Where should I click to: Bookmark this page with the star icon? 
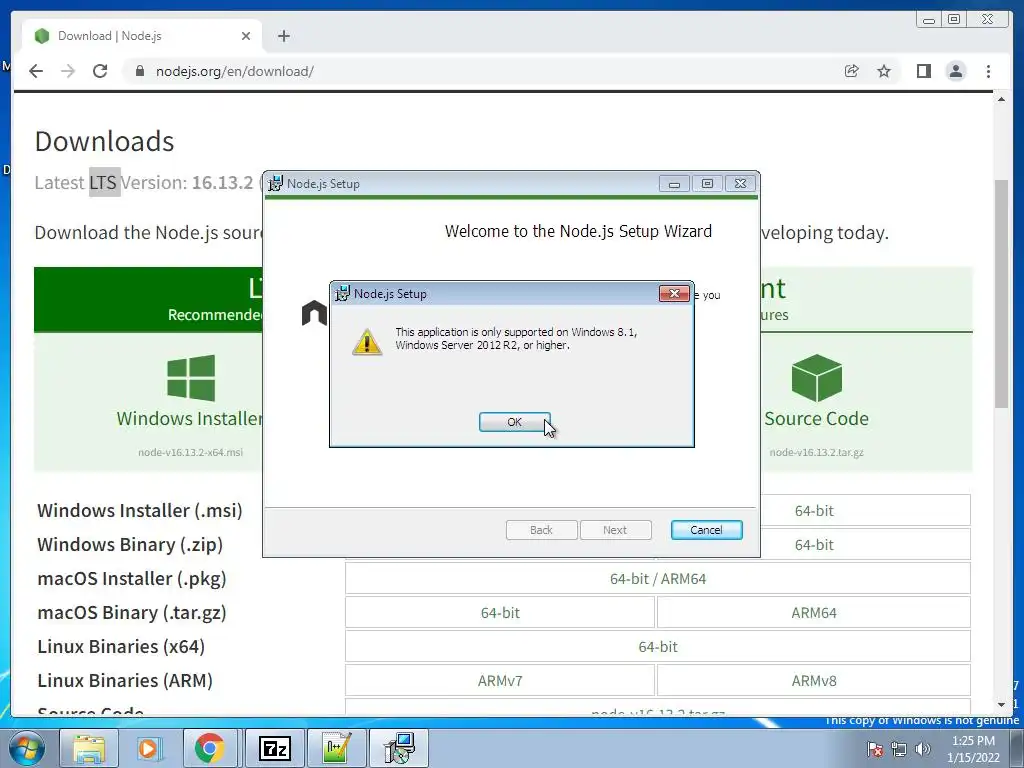point(884,71)
